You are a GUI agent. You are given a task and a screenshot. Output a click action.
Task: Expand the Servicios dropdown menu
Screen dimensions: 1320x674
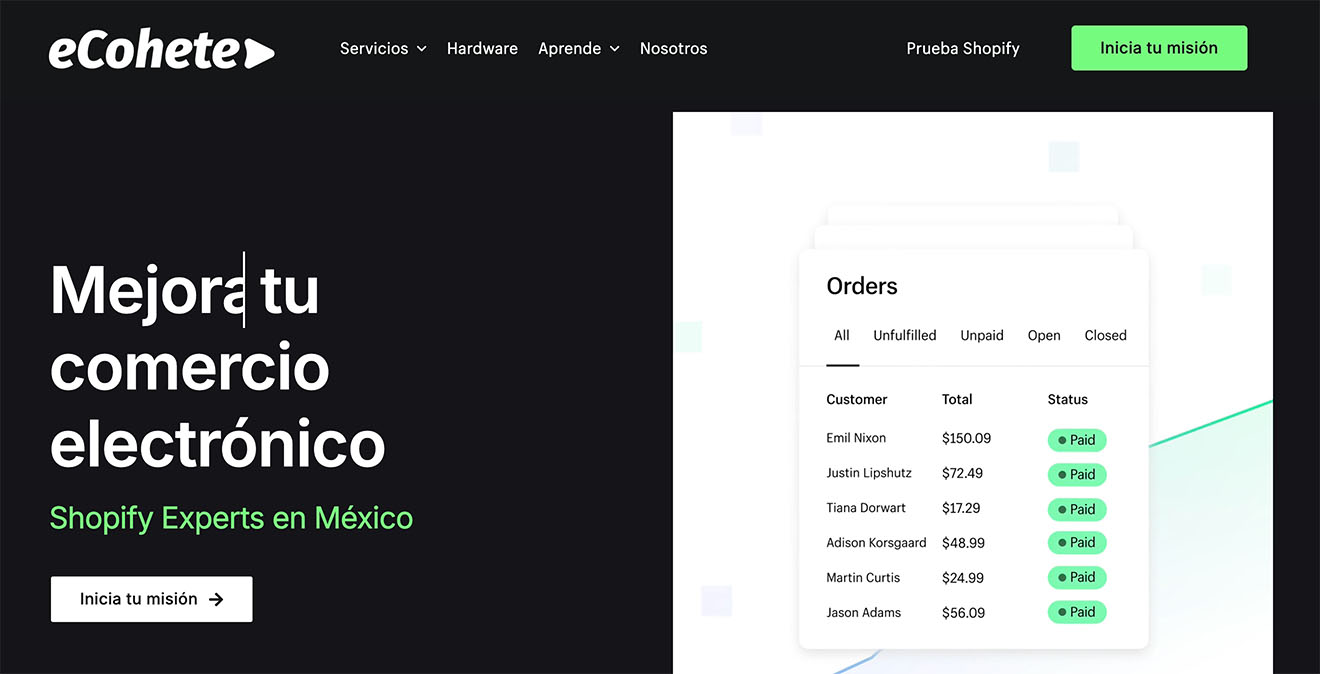tap(383, 48)
